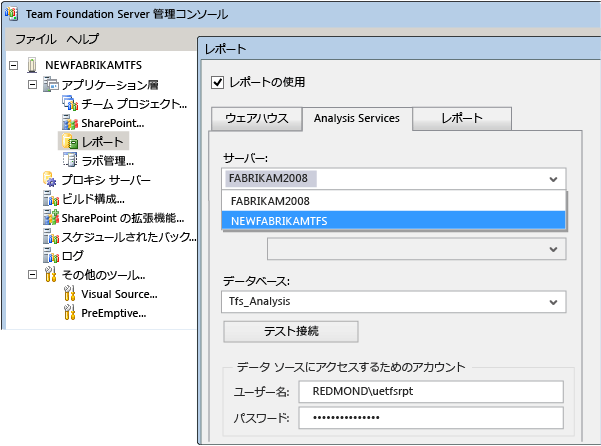Select the チーム プロジェクト tree item
This screenshot has height=446, width=601.
[134, 104]
